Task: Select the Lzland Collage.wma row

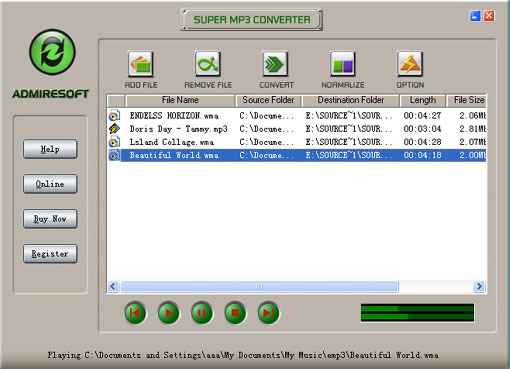Action: point(297,142)
